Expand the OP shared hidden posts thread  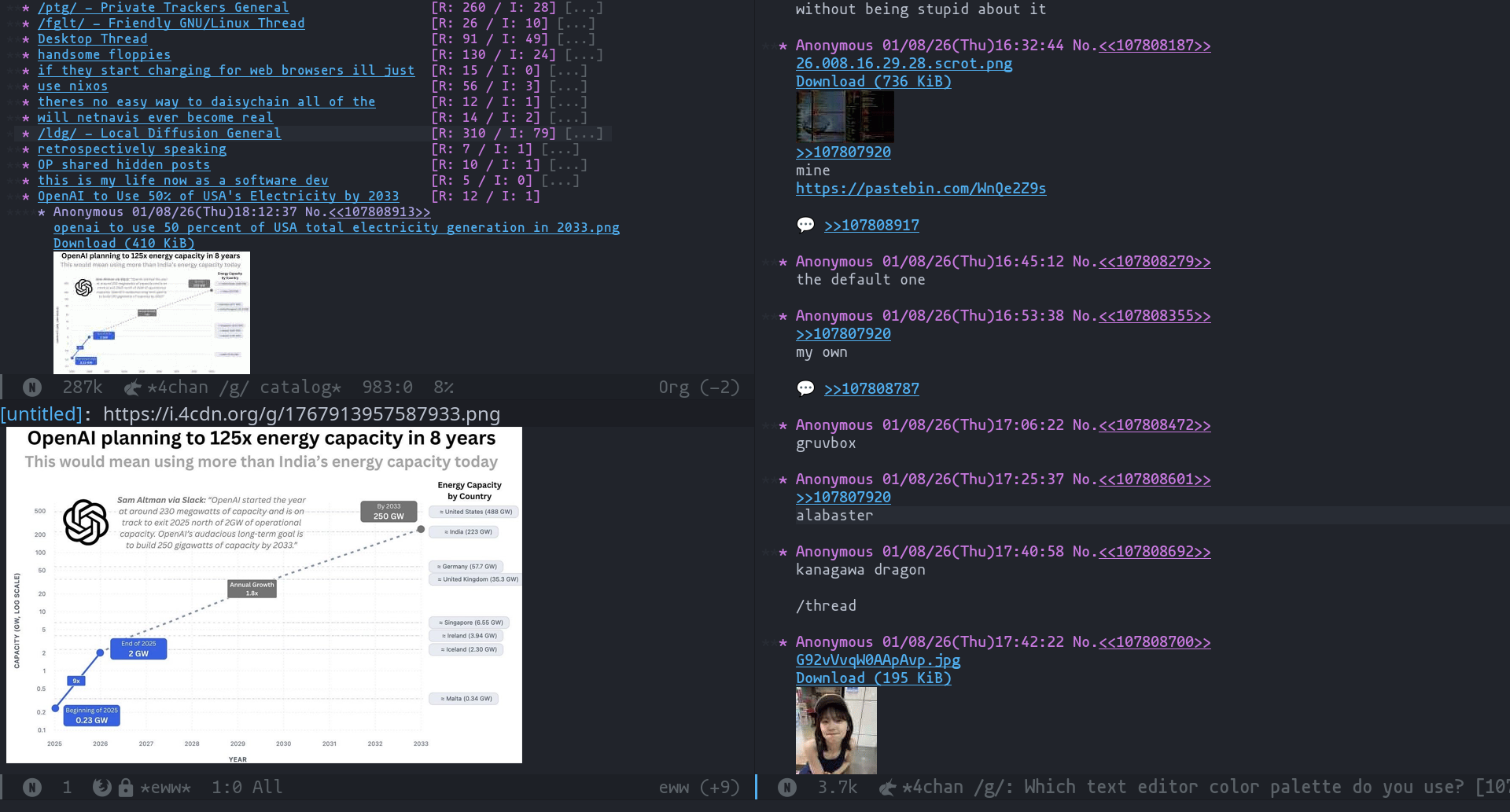pos(568,165)
